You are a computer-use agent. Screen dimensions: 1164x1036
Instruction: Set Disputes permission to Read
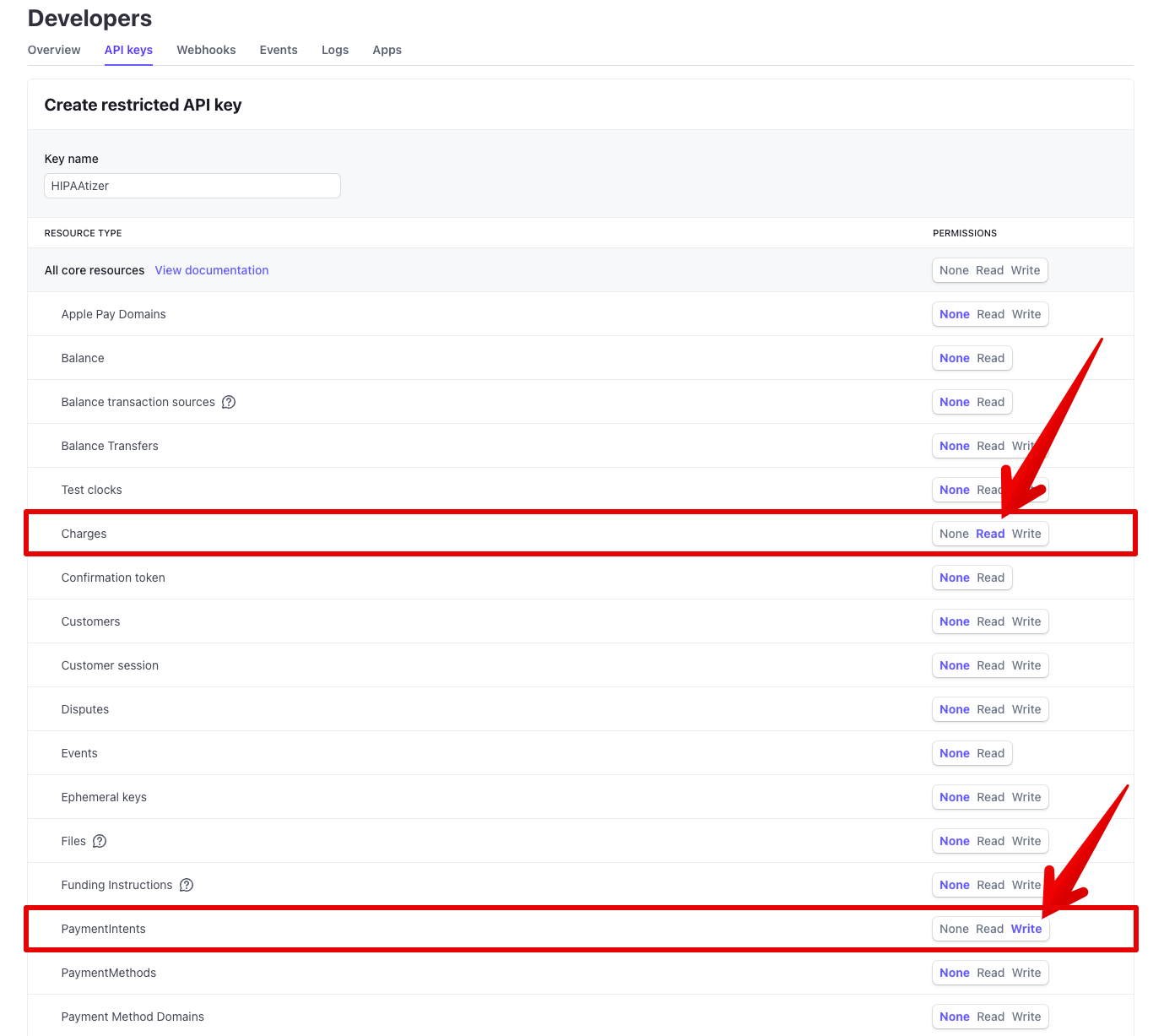point(990,709)
